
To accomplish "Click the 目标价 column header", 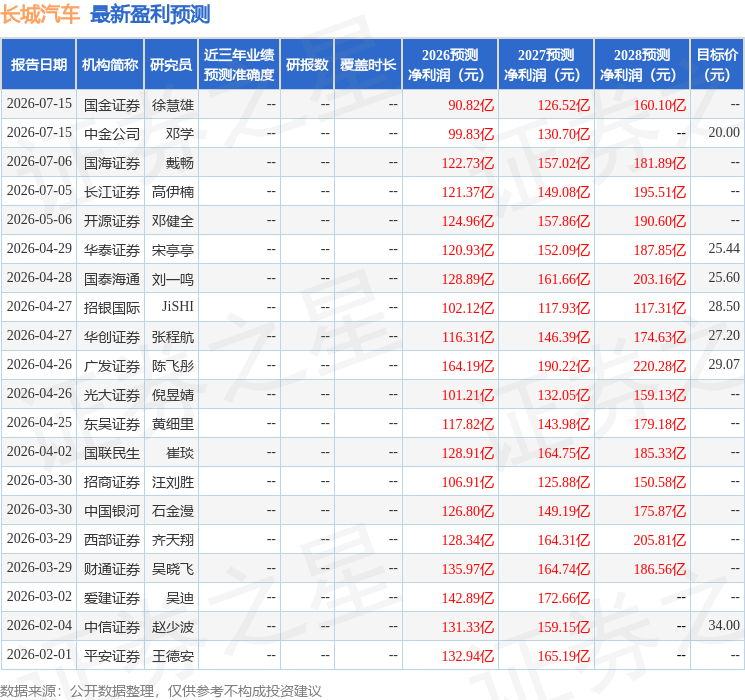I will click(717, 65).
